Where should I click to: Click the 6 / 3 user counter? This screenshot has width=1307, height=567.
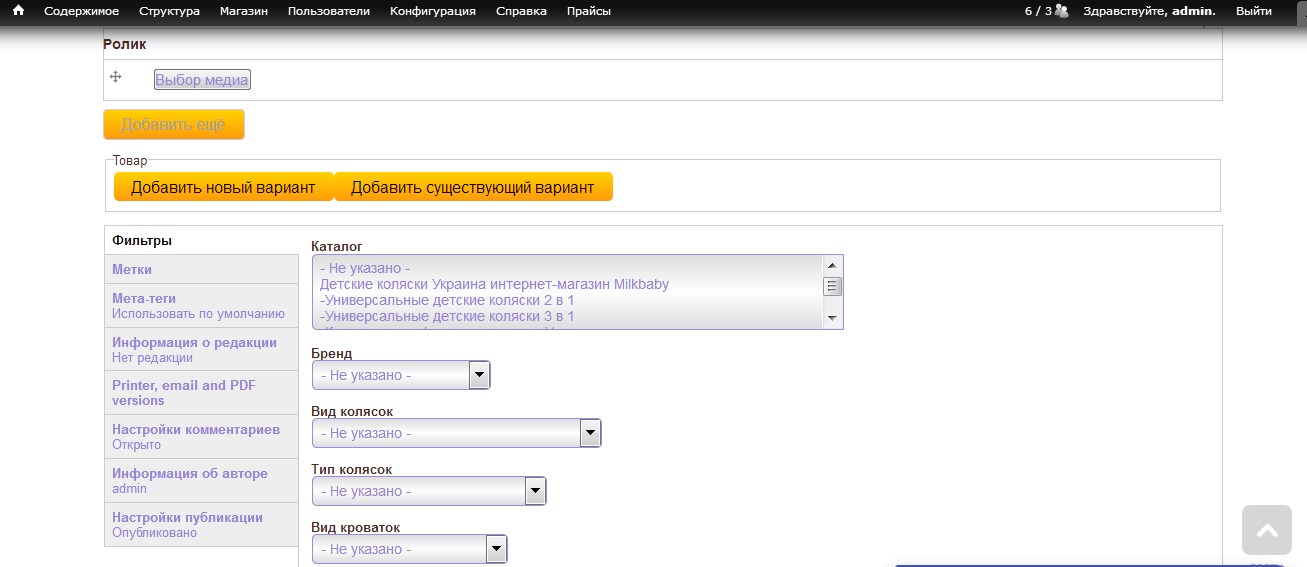tap(1038, 11)
